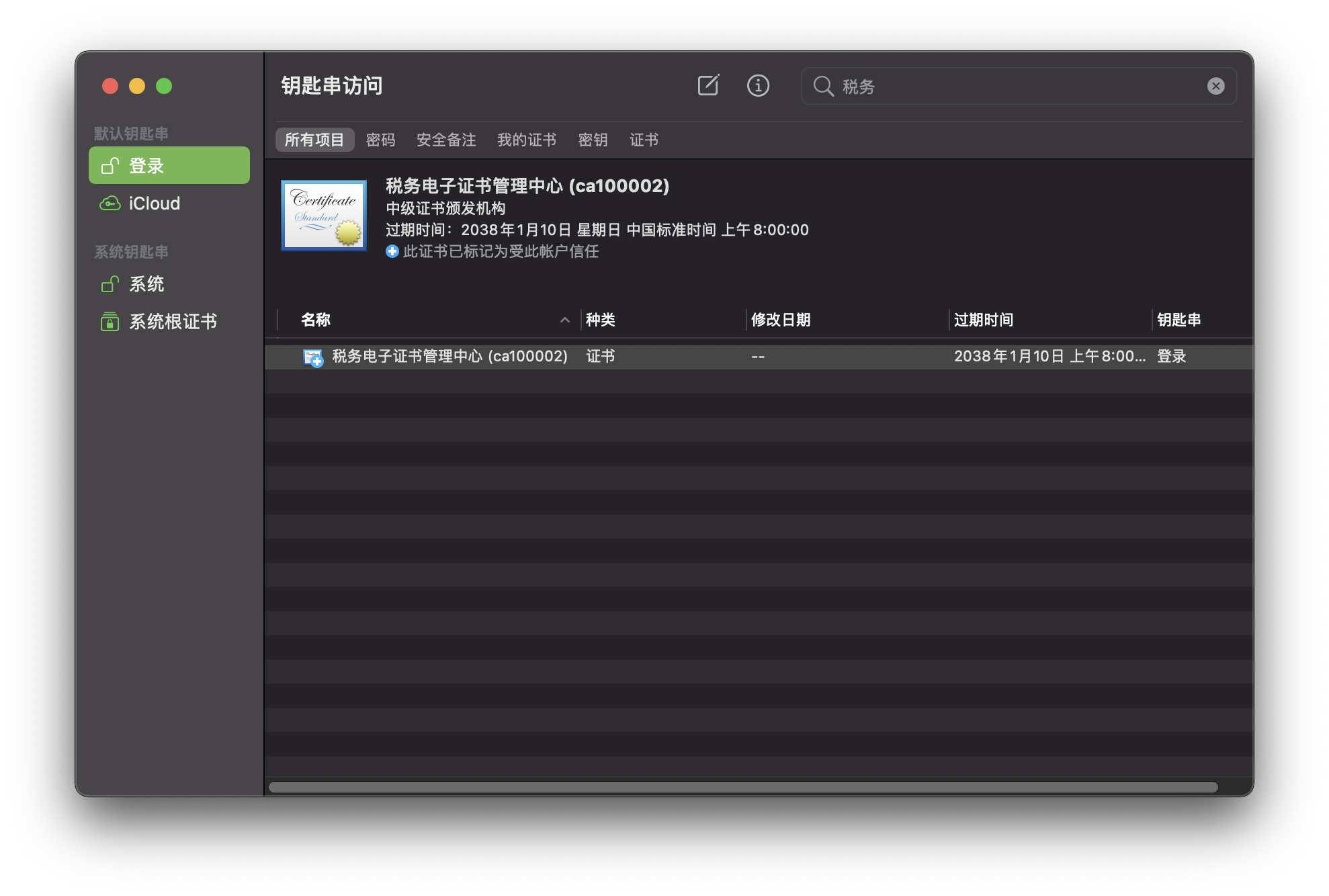The image size is (1329, 896).
Task: Open the 系统 system keychain
Action: tap(146, 283)
